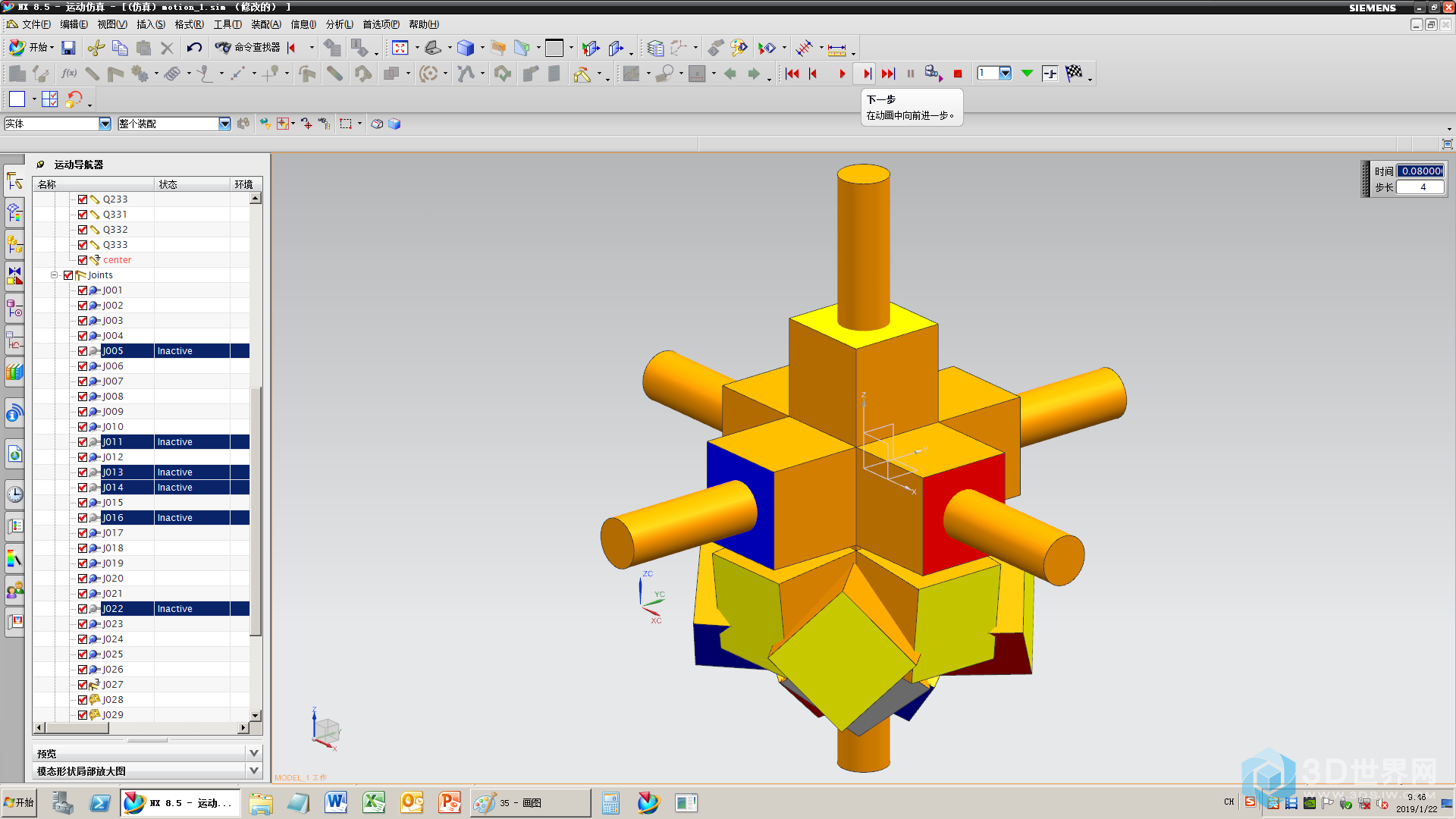Open the 开始 Start dropdown
Image resolution: width=1456 pixels, height=819 pixels.
[32, 48]
